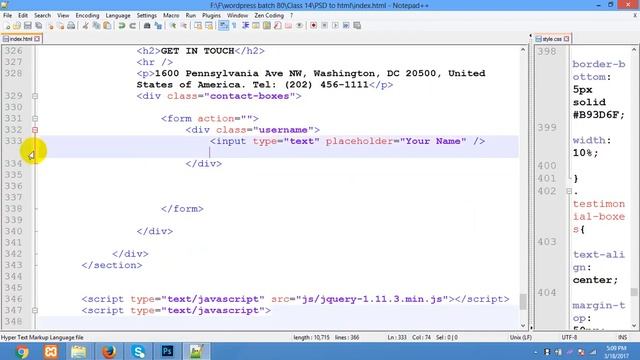Image resolution: width=640 pixels, height=360 pixels.
Task: Close the index.html tab
Action: coord(37,39)
